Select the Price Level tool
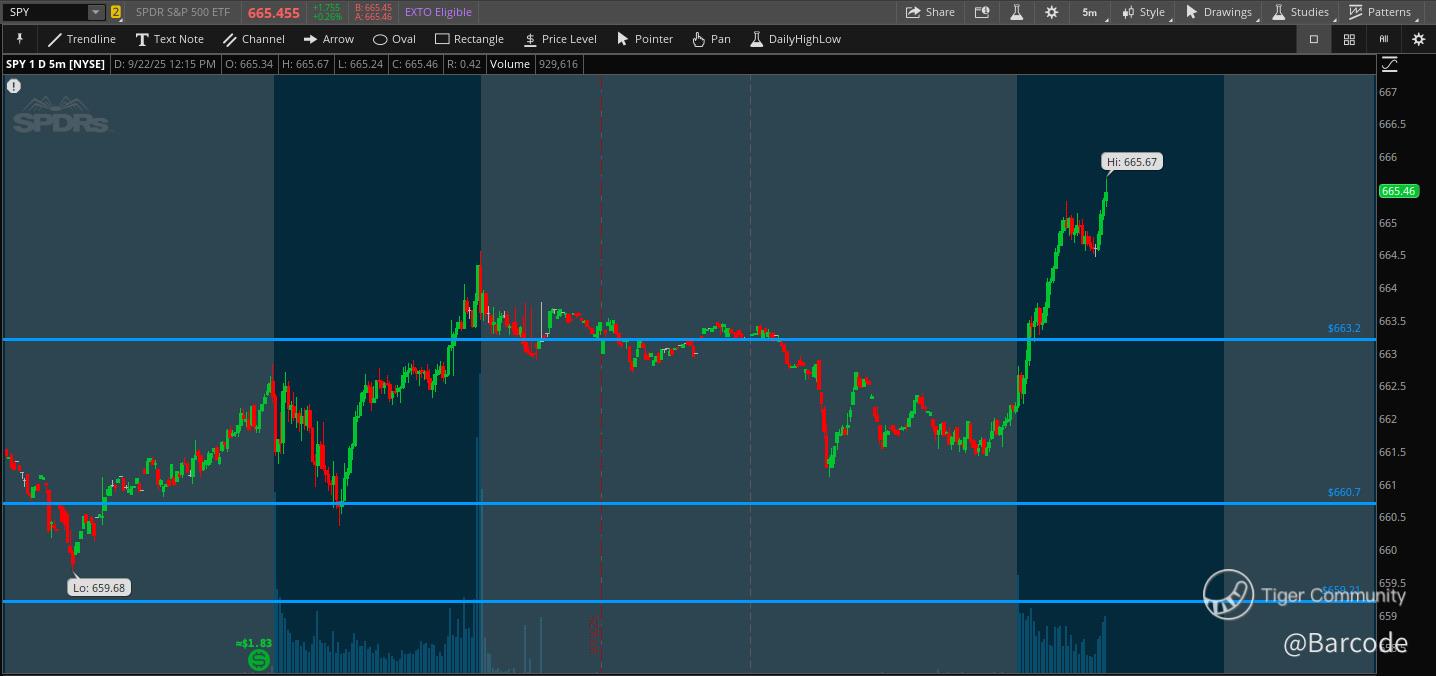This screenshot has height=676, width=1436. pyautogui.click(x=560, y=39)
